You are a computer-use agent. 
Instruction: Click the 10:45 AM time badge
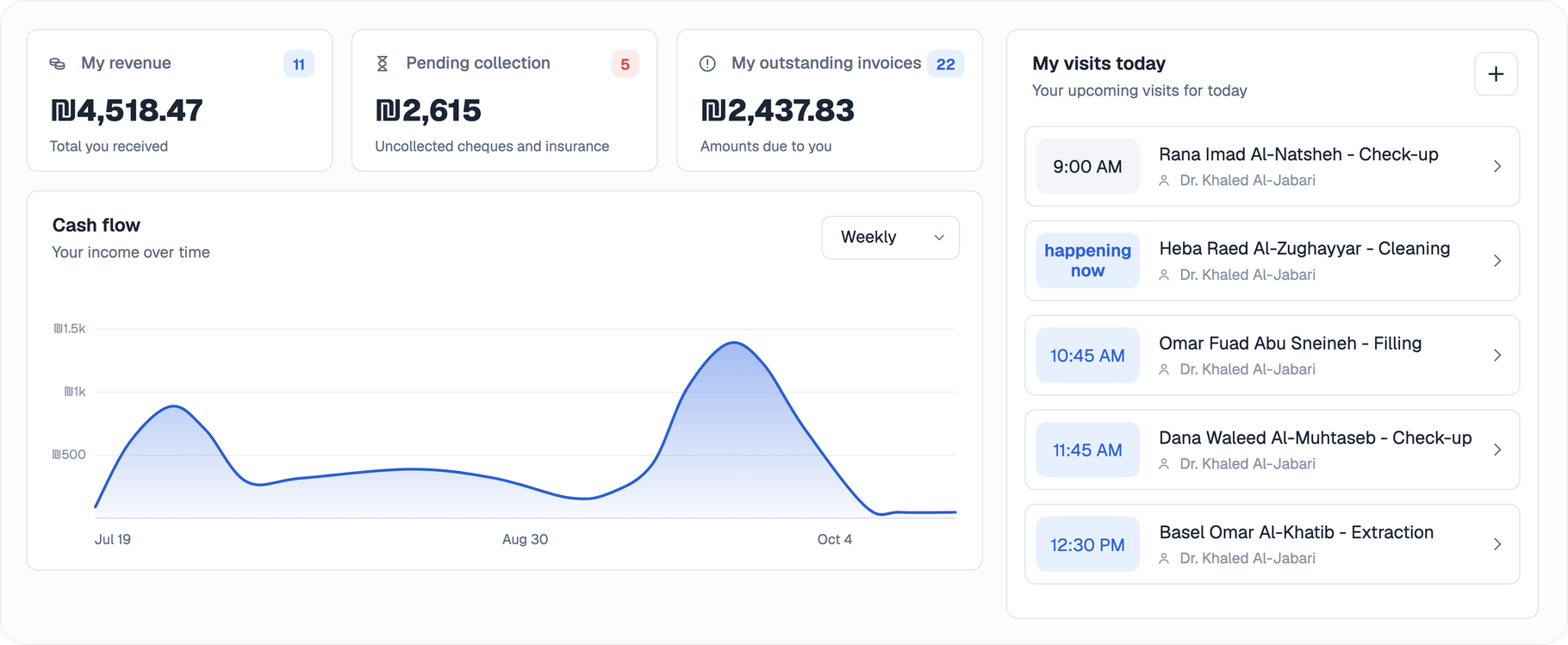point(1087,356)
